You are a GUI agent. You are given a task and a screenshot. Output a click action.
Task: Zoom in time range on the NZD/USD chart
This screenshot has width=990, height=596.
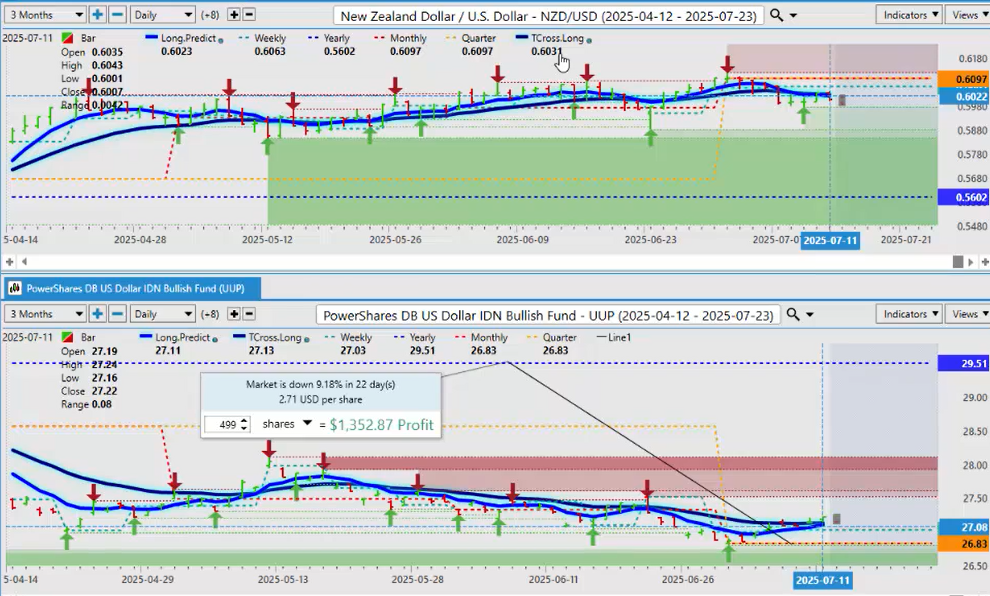(x=98, y=15)
